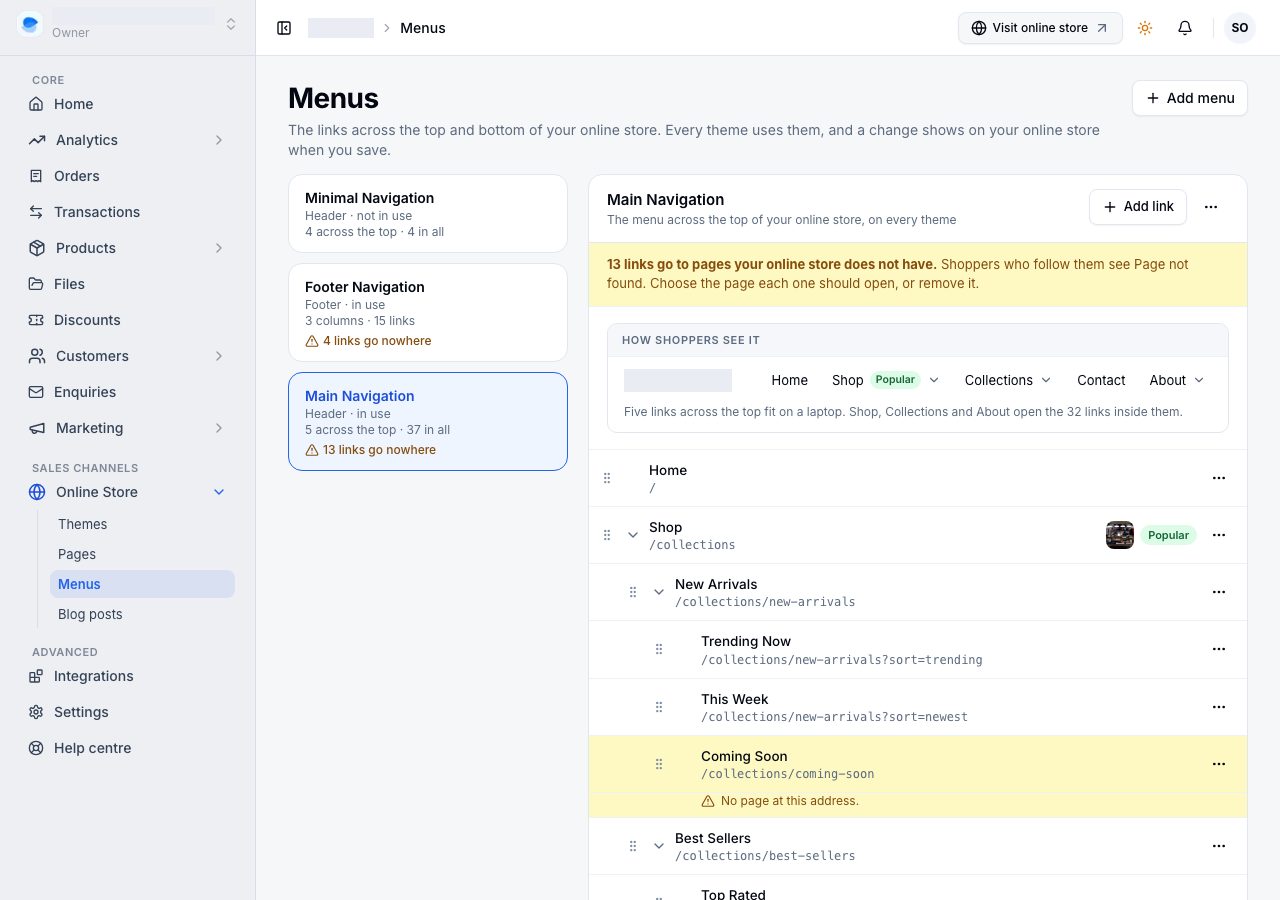Click Visit online store button
The height and width of the screenshot is (900, 1280).
(1040, 28)
